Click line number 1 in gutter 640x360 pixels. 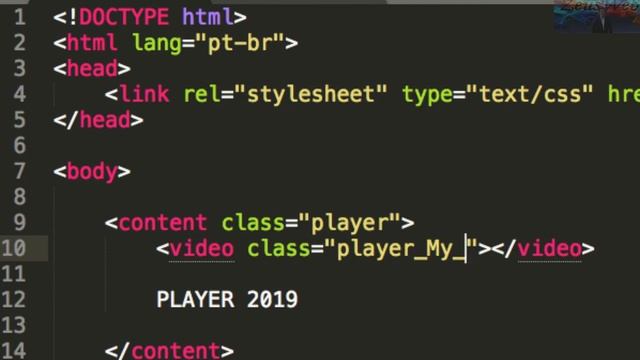[19, 18]
